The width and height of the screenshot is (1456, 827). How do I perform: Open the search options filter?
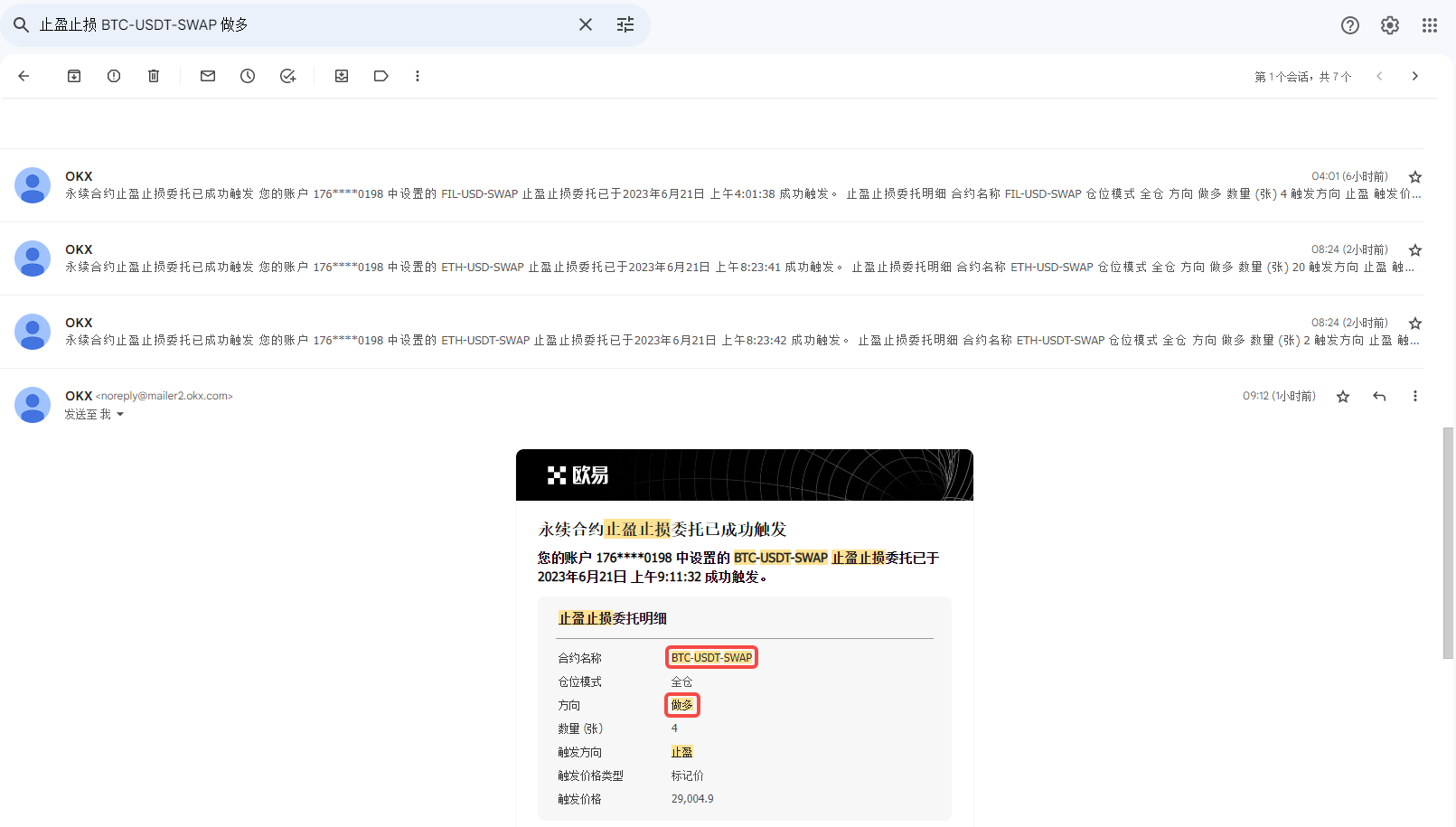(x=625, y=24)
